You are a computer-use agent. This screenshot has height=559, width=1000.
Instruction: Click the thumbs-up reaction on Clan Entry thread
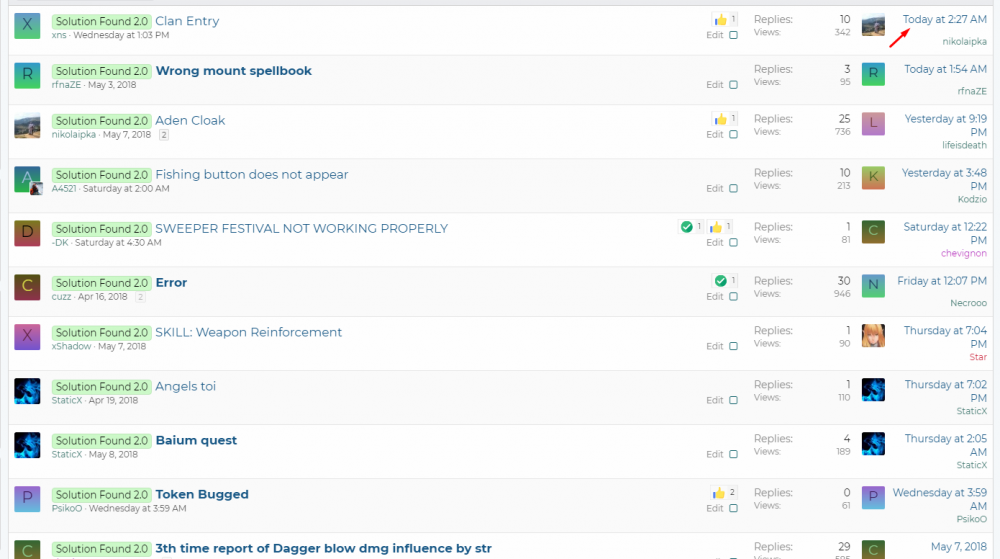coord(720,19)
